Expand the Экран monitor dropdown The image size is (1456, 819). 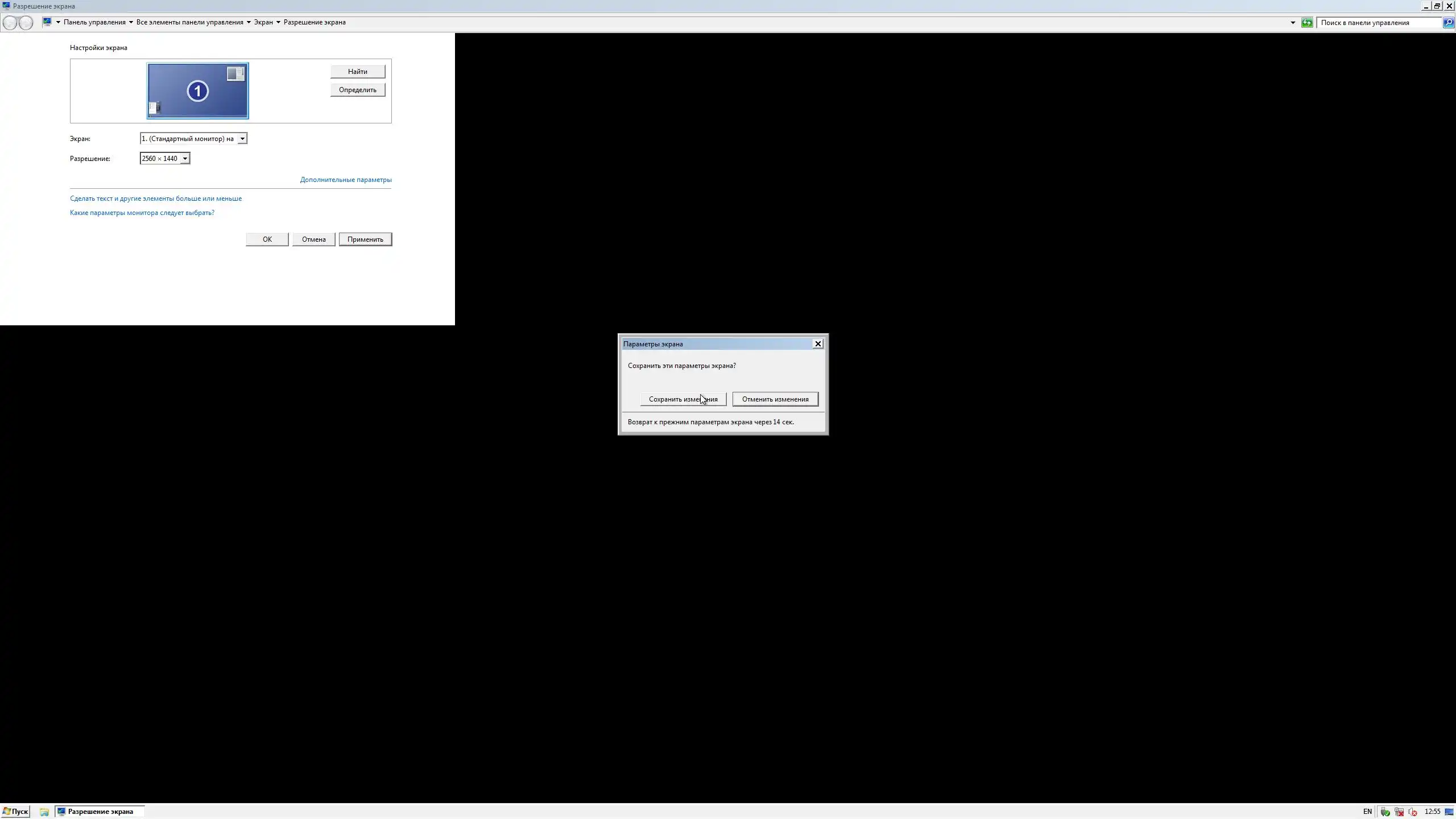(x=242, y=139)
